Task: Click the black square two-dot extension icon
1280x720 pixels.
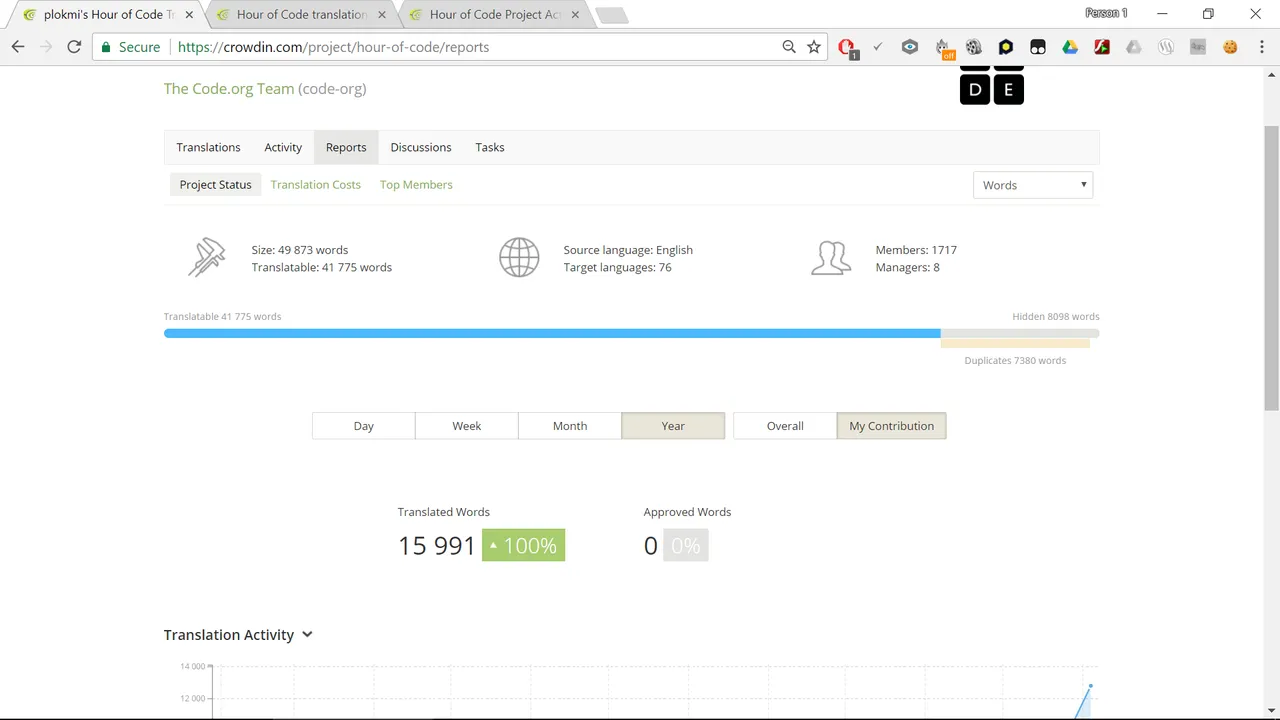Action: pos(1038,47)
